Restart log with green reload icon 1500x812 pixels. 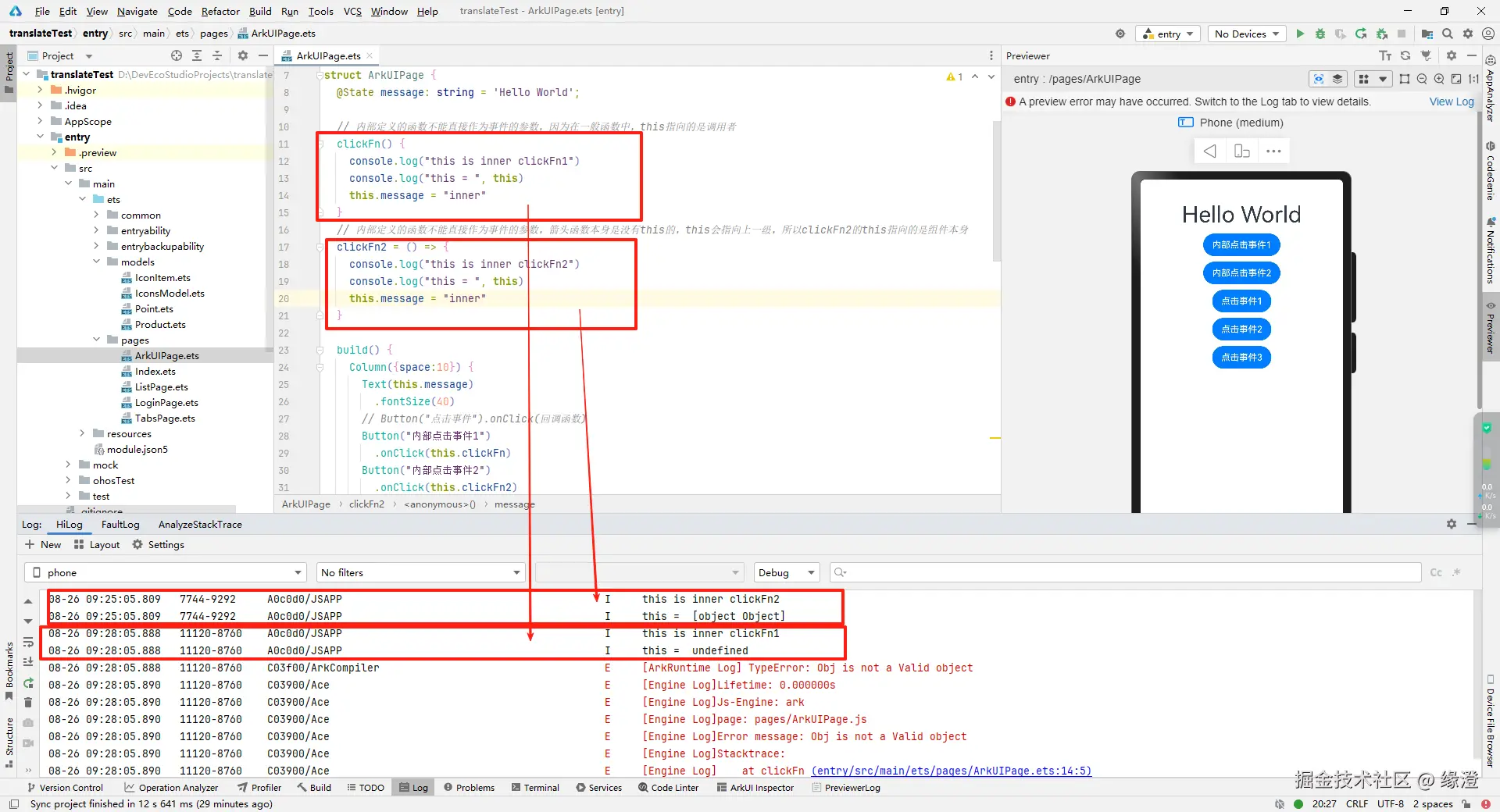(28, 682)
